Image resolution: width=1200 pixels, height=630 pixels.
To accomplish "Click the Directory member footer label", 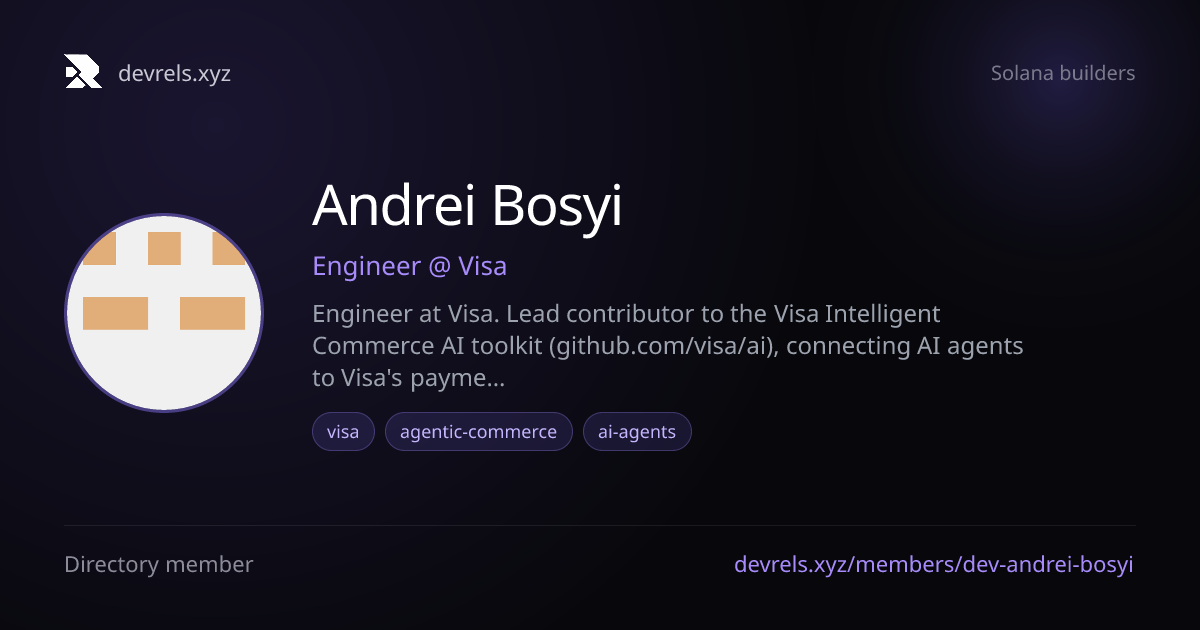I will (158, 564).
